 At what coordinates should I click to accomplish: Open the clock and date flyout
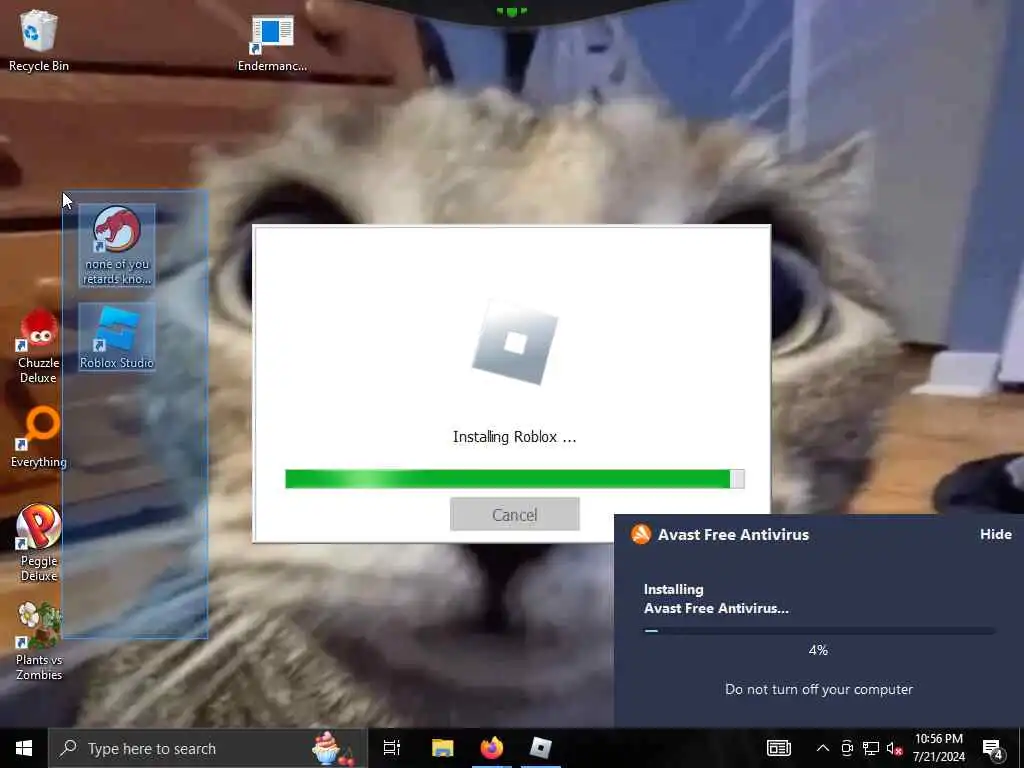tap(938, 748)
